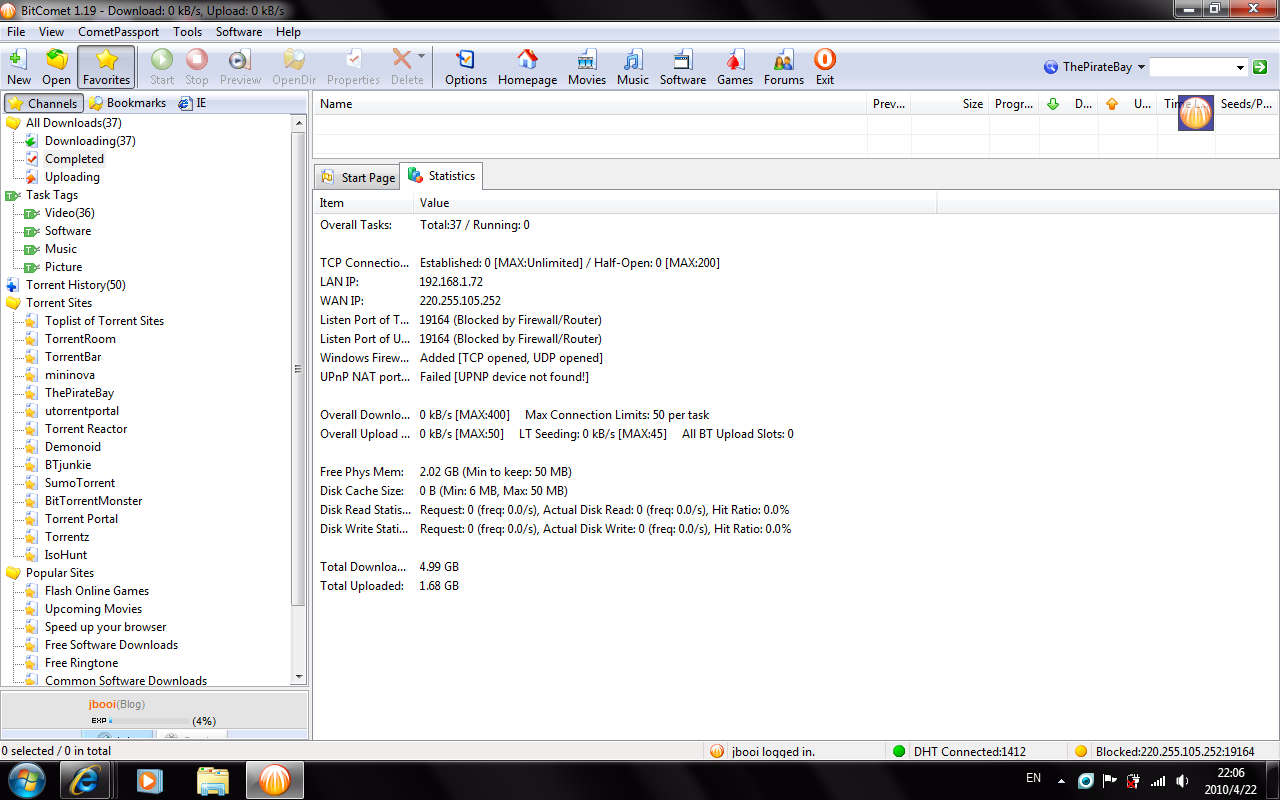Viewport: 1280px width, 800px height.
Task: Open the CometPassport menu
Action: [118, 32]
